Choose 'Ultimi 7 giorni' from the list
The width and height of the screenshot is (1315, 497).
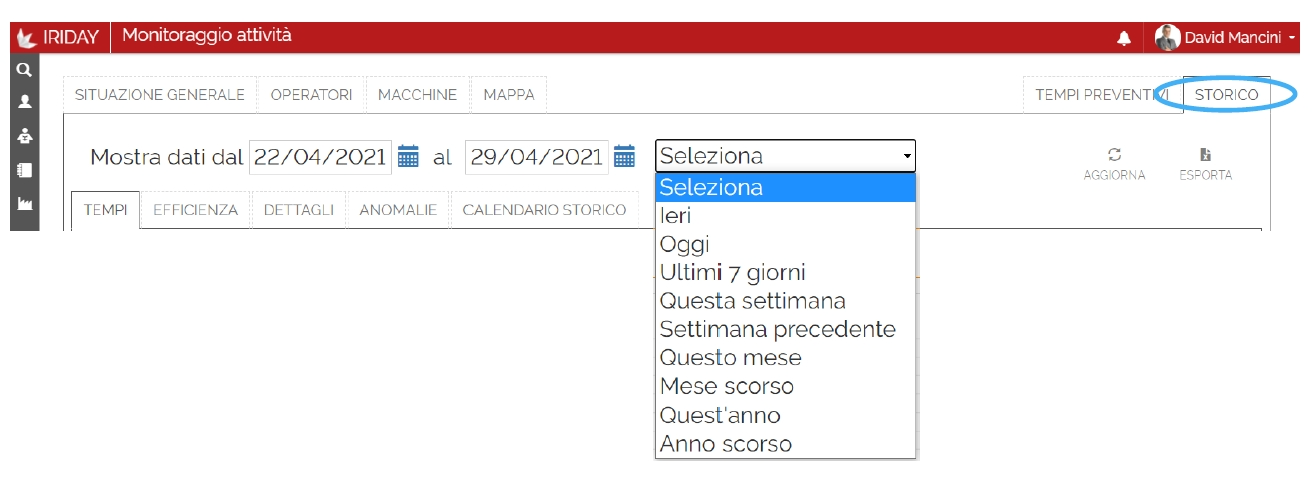tap(732, 273)
